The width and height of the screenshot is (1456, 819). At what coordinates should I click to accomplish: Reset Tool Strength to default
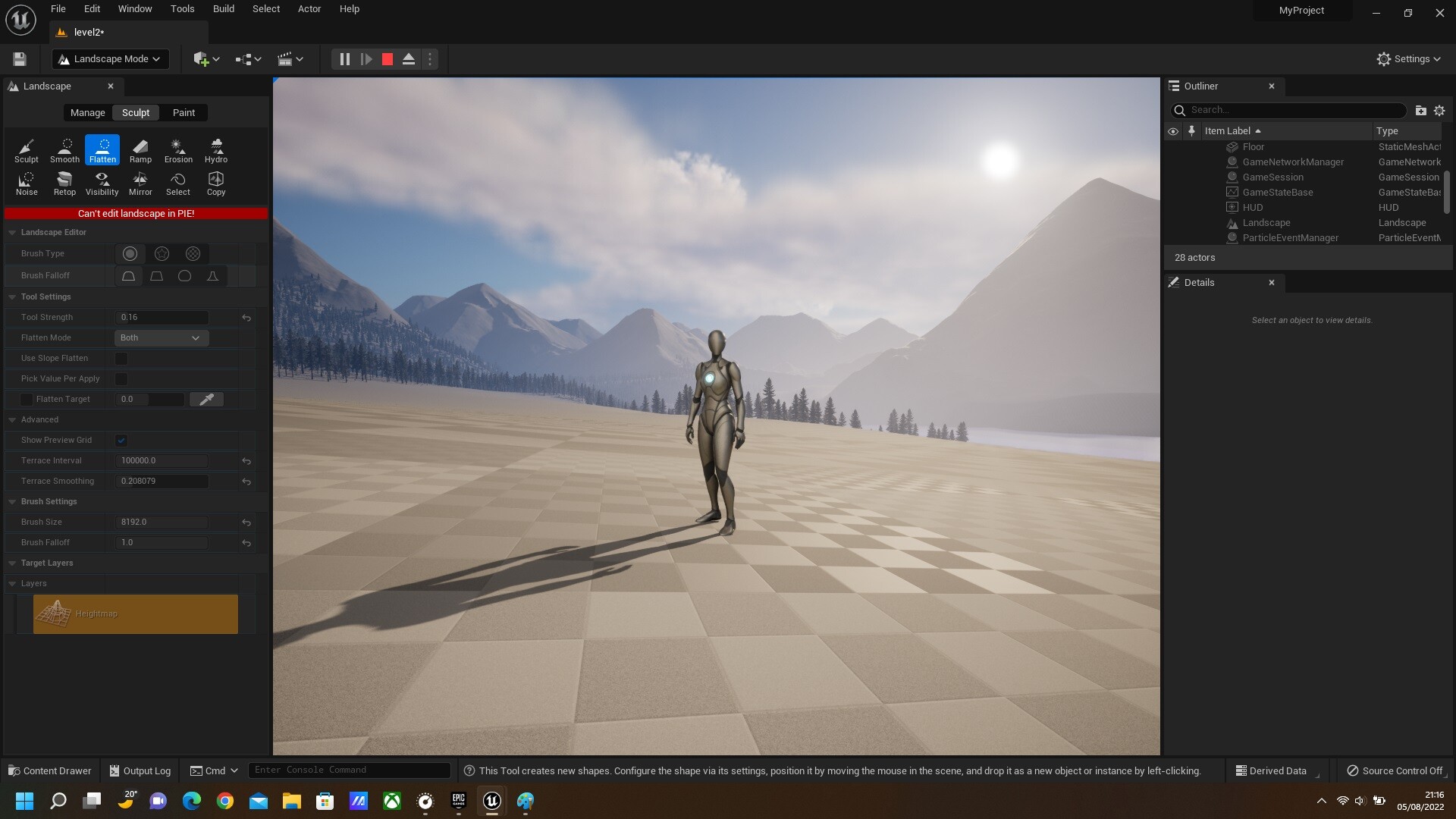click(246, 318)
